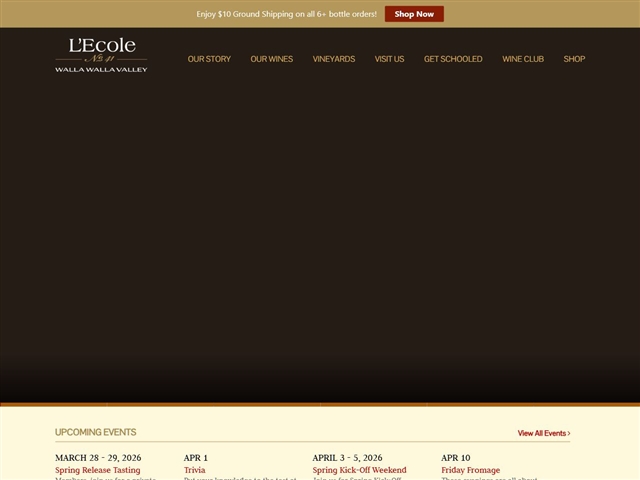The width and height of the screenshot is (640, 480).
Task: Open the Our Story menu
Action: [x=209, y=59]
